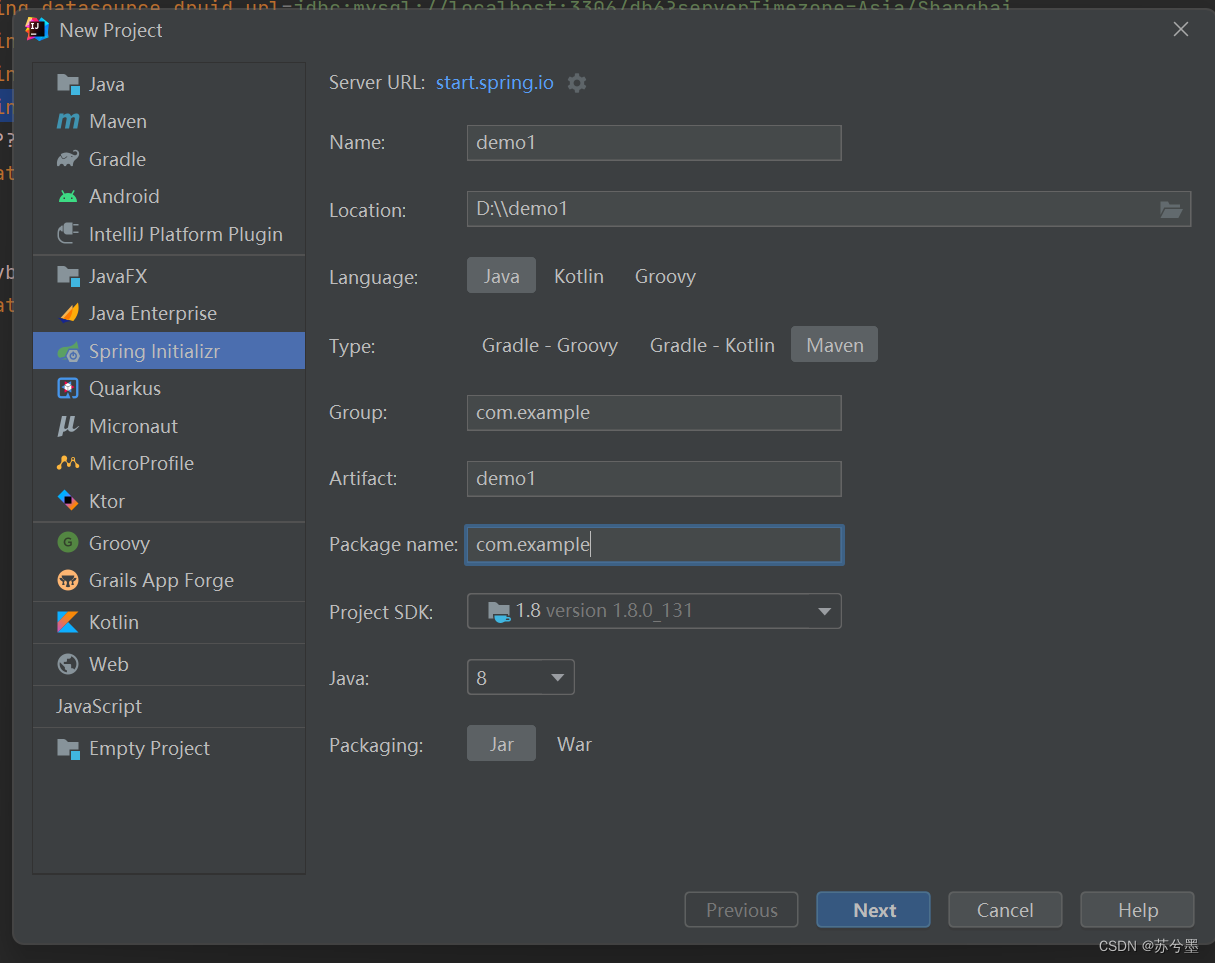The image size is (1215, 963).
Task: Click the JavaFX folder icon
Action: (68, 276)
